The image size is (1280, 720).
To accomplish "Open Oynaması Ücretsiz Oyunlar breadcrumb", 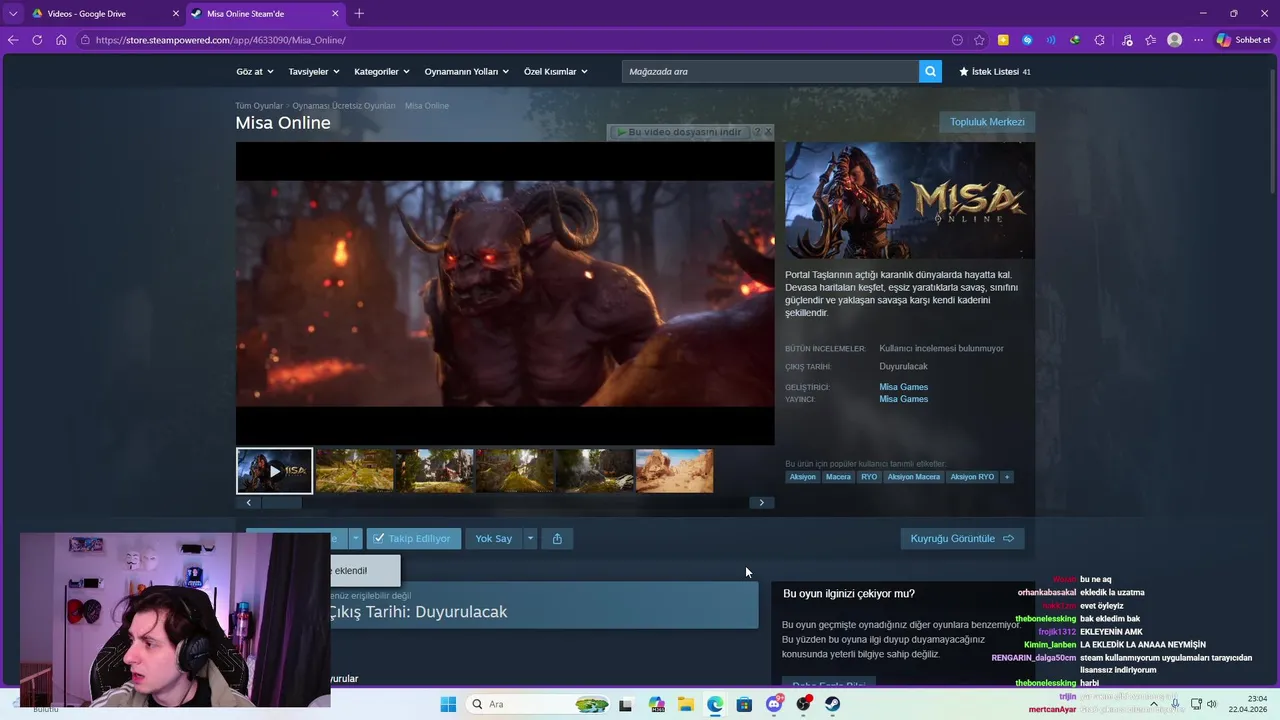I will [x=344, y=105].
